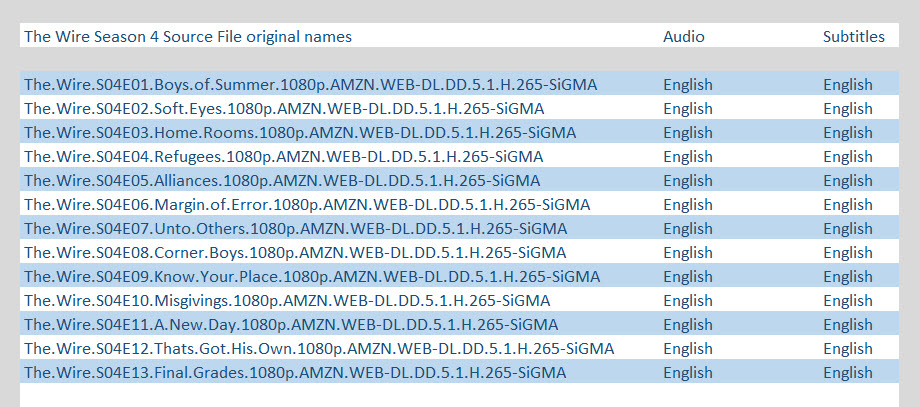
Task: Click the Audio cell in the S04E02 row
Action: tap(688, 108)
